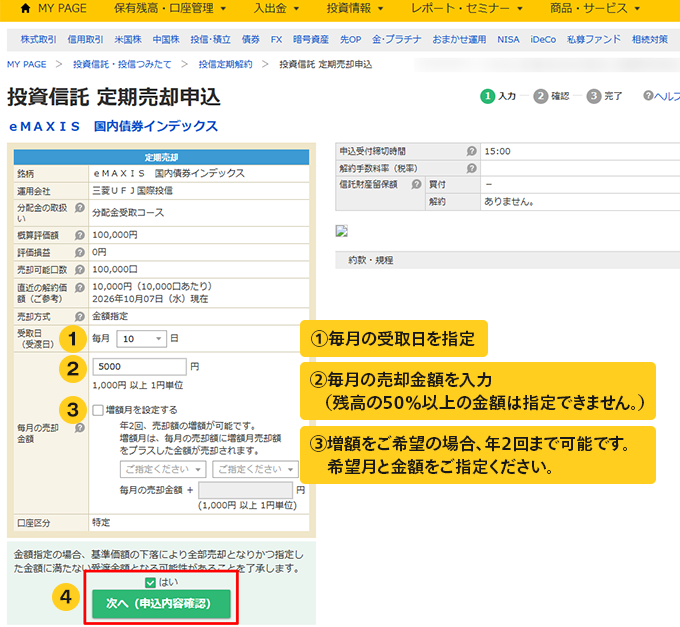680x627 pixels.
Task: Go to 投信・積立 in sub navigation
Action: point(210,39)
